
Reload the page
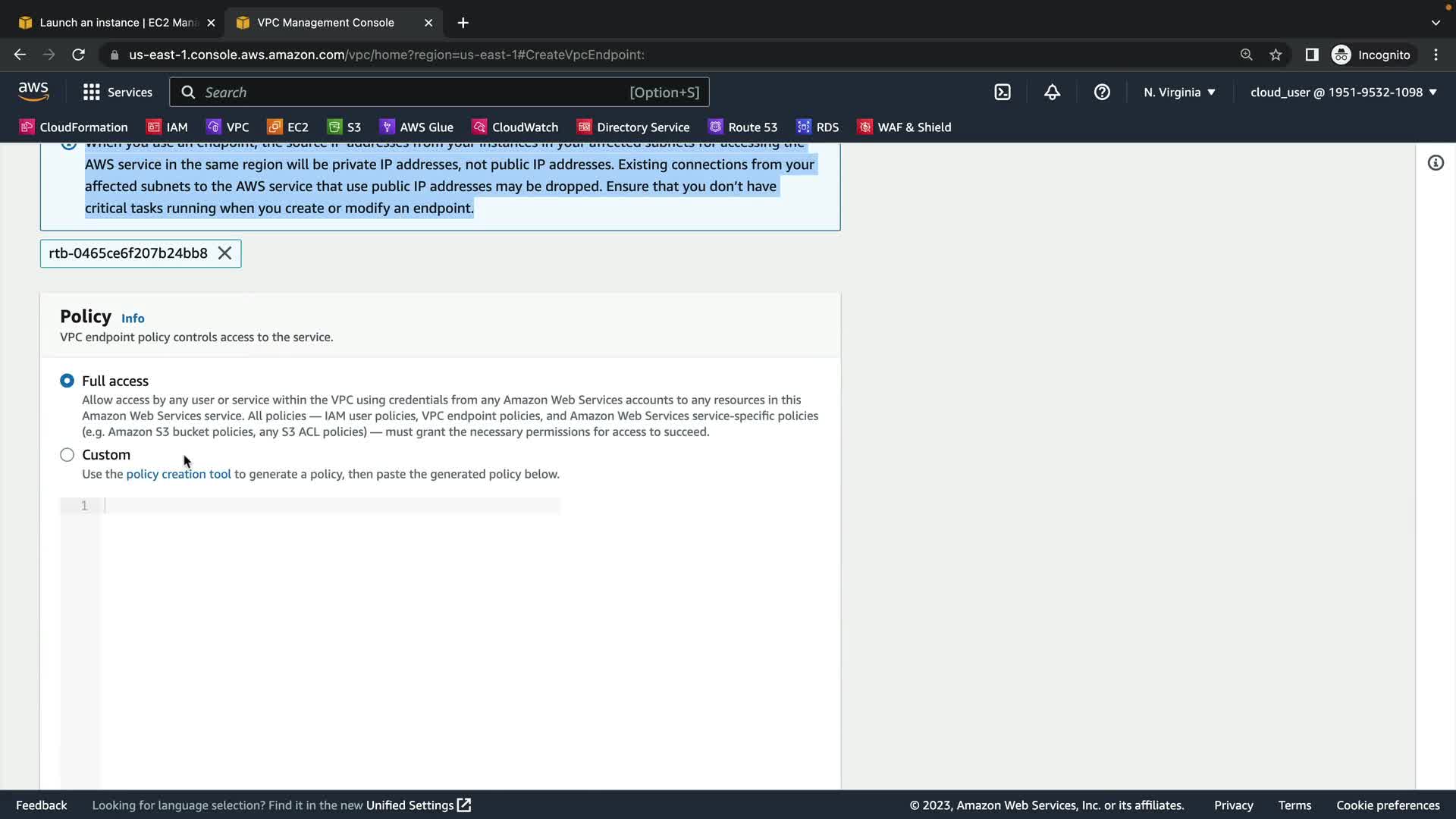click(x=78, y=55)
